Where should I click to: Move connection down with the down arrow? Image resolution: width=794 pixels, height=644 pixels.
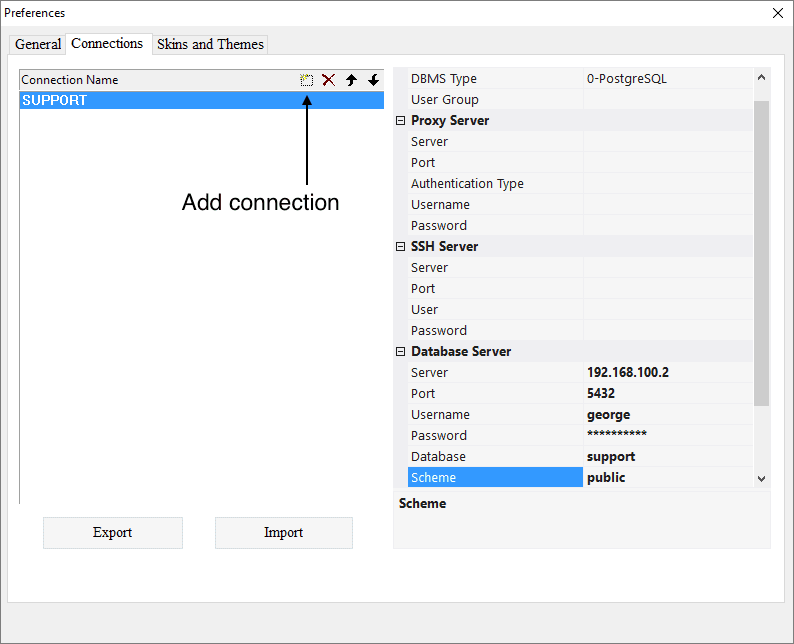pos(373,80)
